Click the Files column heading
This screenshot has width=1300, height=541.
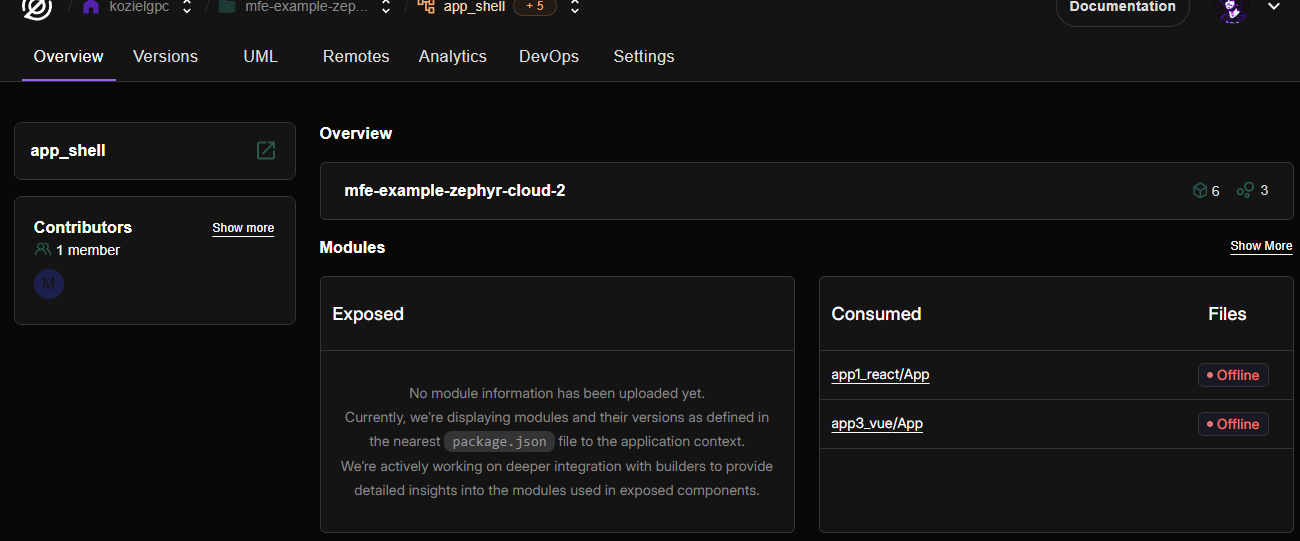click(1227, 314)
